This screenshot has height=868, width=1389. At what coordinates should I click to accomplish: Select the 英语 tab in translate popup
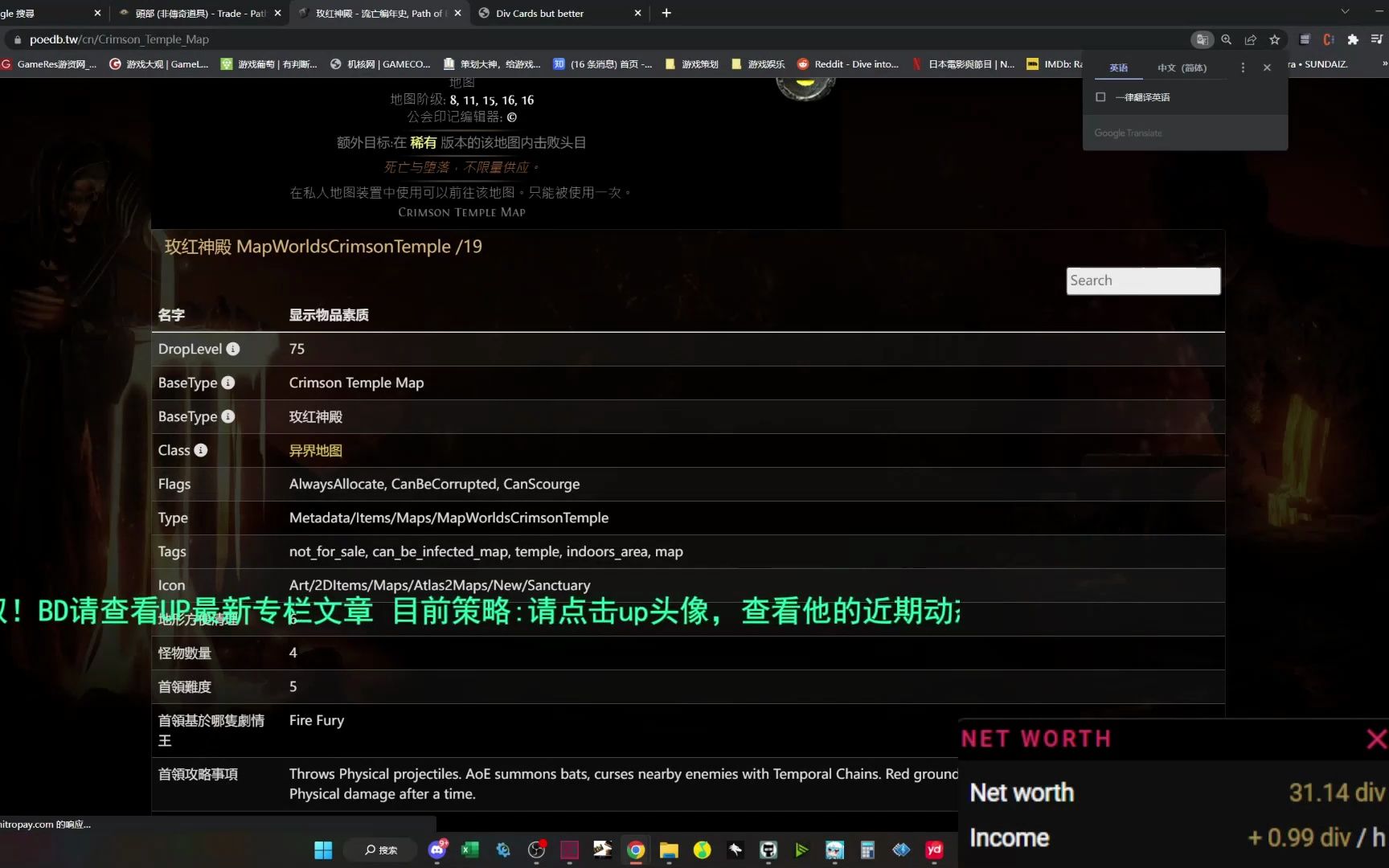[1118, 68]
